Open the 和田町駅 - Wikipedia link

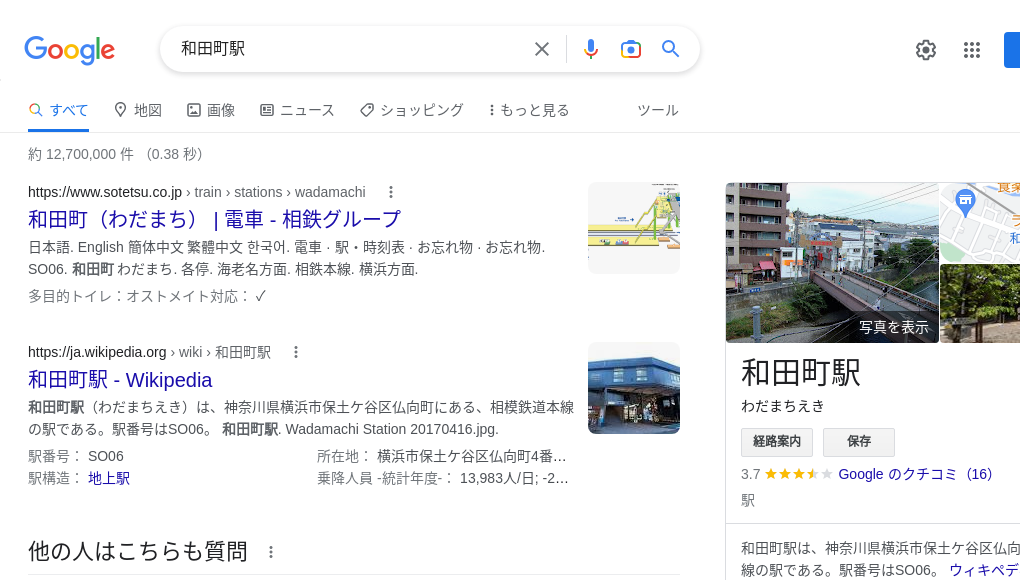click(x=120, y=380)
